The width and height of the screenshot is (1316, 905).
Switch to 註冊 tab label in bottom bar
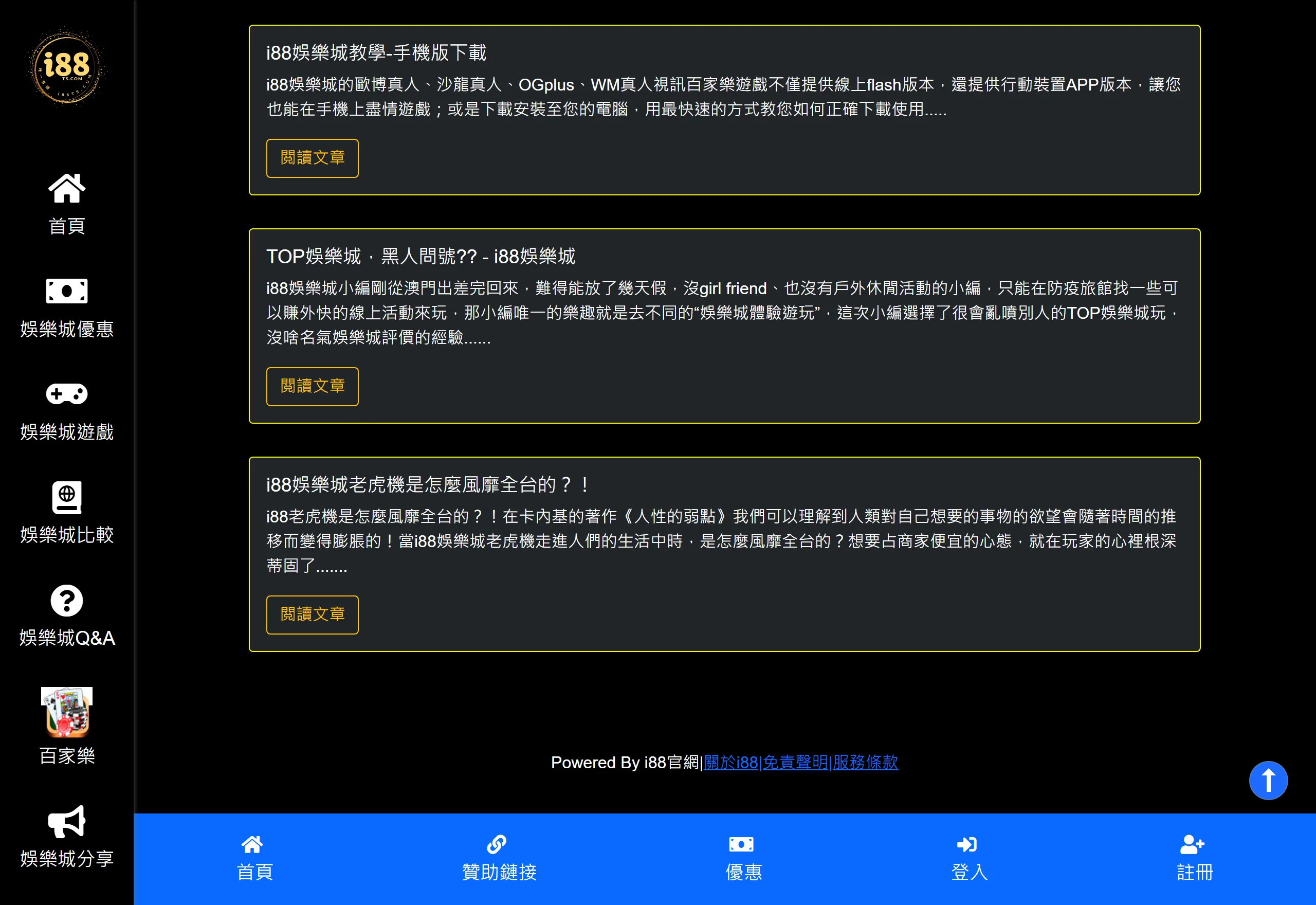pos(1195,872)
